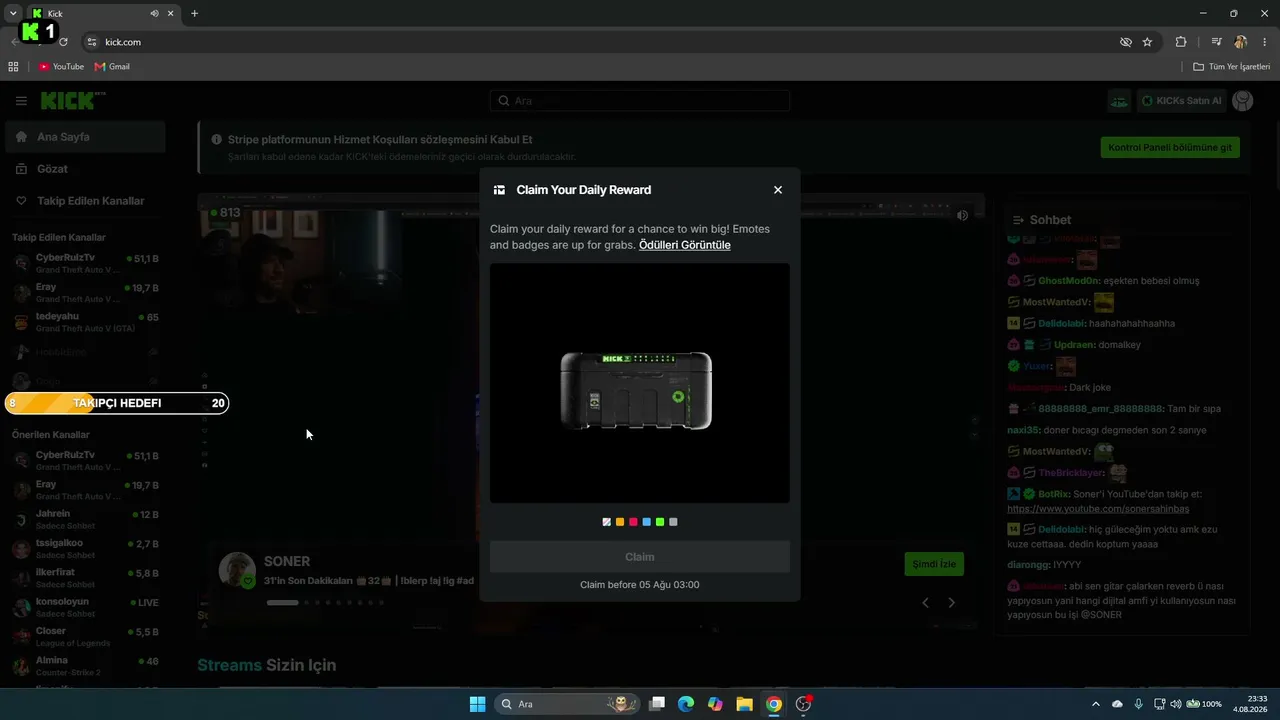Toggle the featured stream volume icon
This screenshot has height=720, width=1280.
(x=963, y=215)
